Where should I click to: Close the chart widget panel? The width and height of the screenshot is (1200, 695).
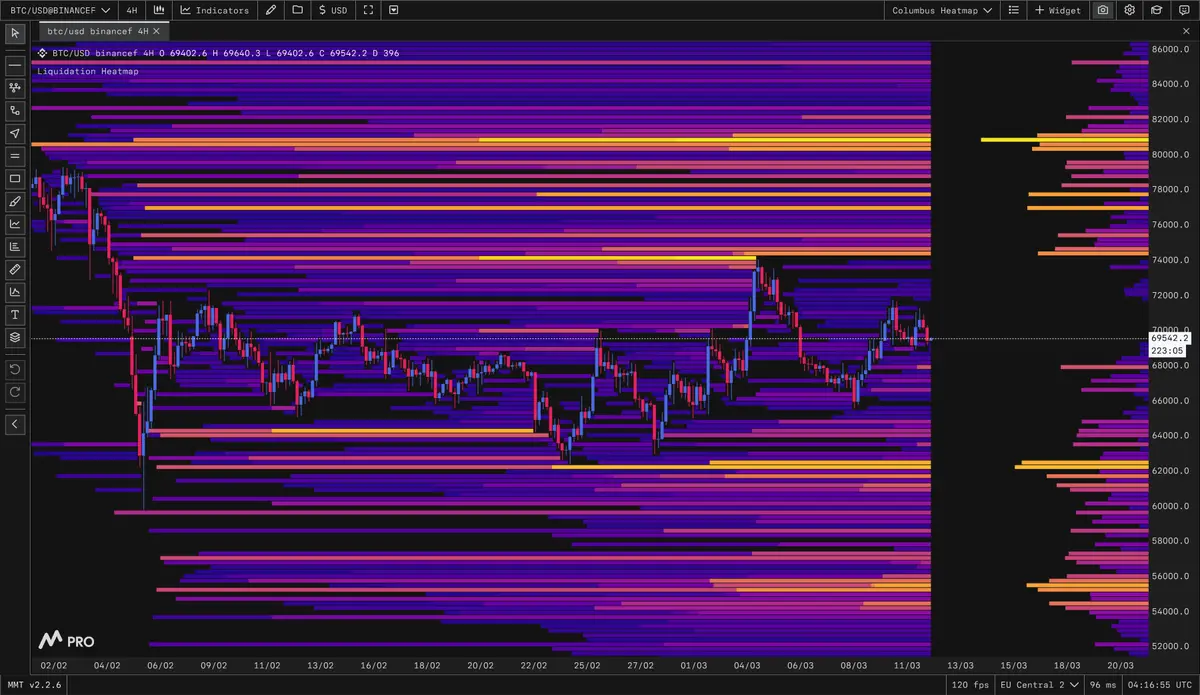click(x=1187, y=32)
